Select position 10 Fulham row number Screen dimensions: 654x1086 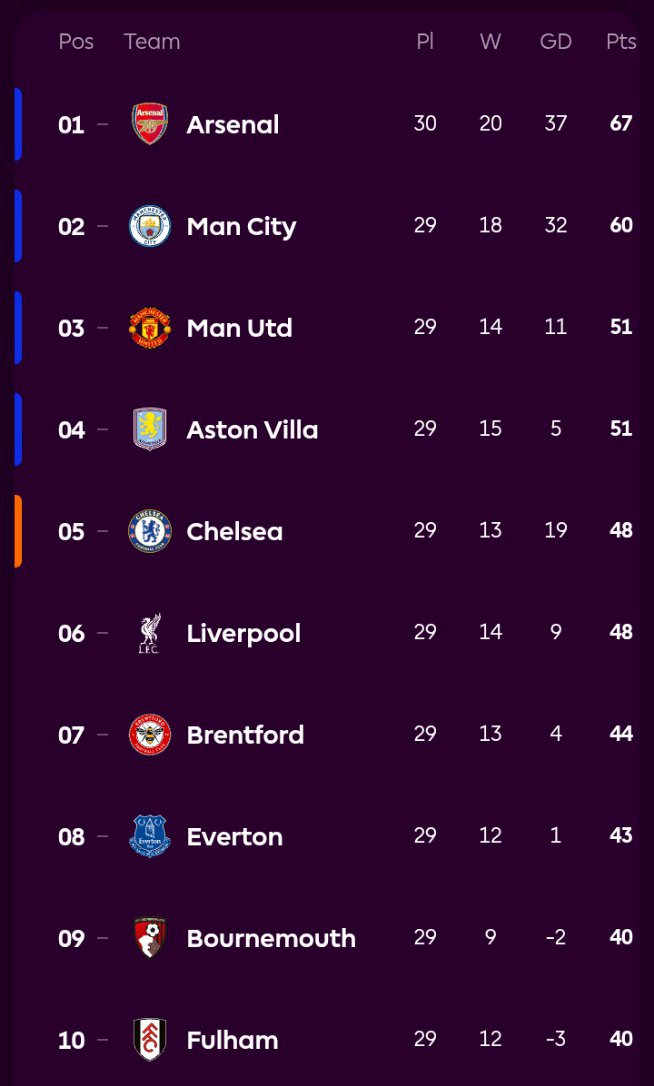(71, 1040)
